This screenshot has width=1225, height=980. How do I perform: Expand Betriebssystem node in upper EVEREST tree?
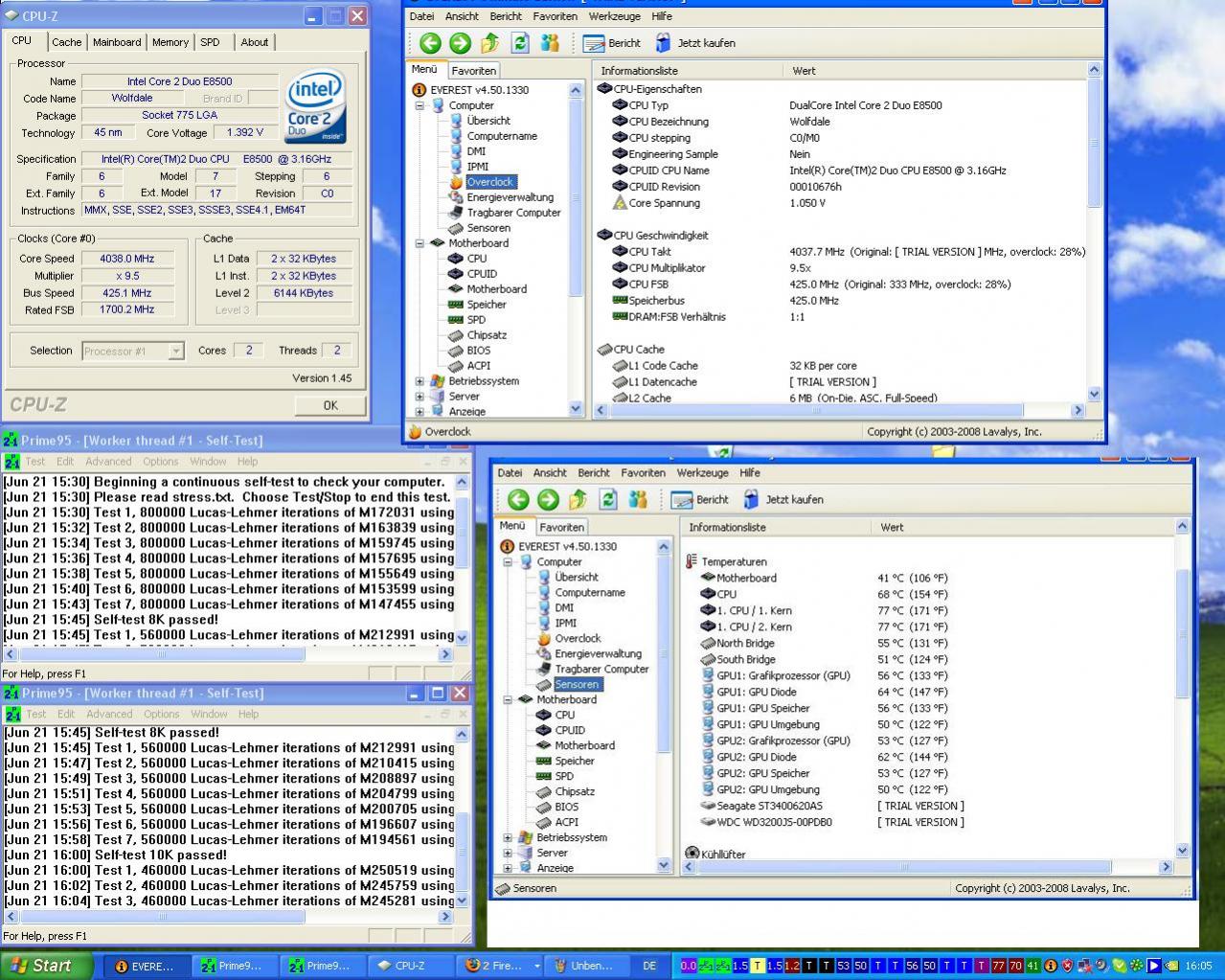coord(420,381)
